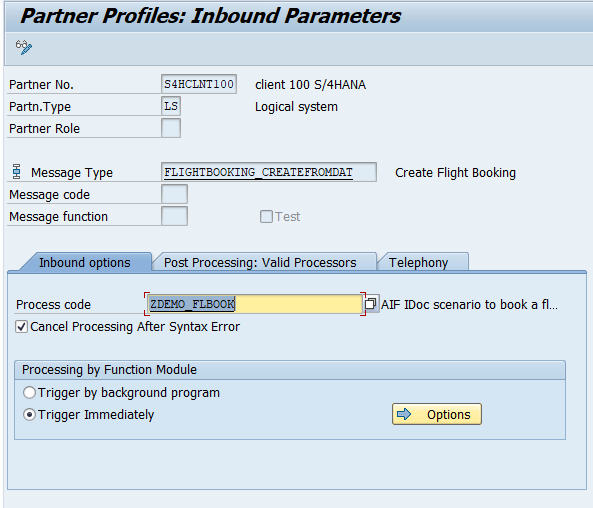This screenshot has height=508, width=593.
Task: Click the 'Message code' label
Action: 50,194
